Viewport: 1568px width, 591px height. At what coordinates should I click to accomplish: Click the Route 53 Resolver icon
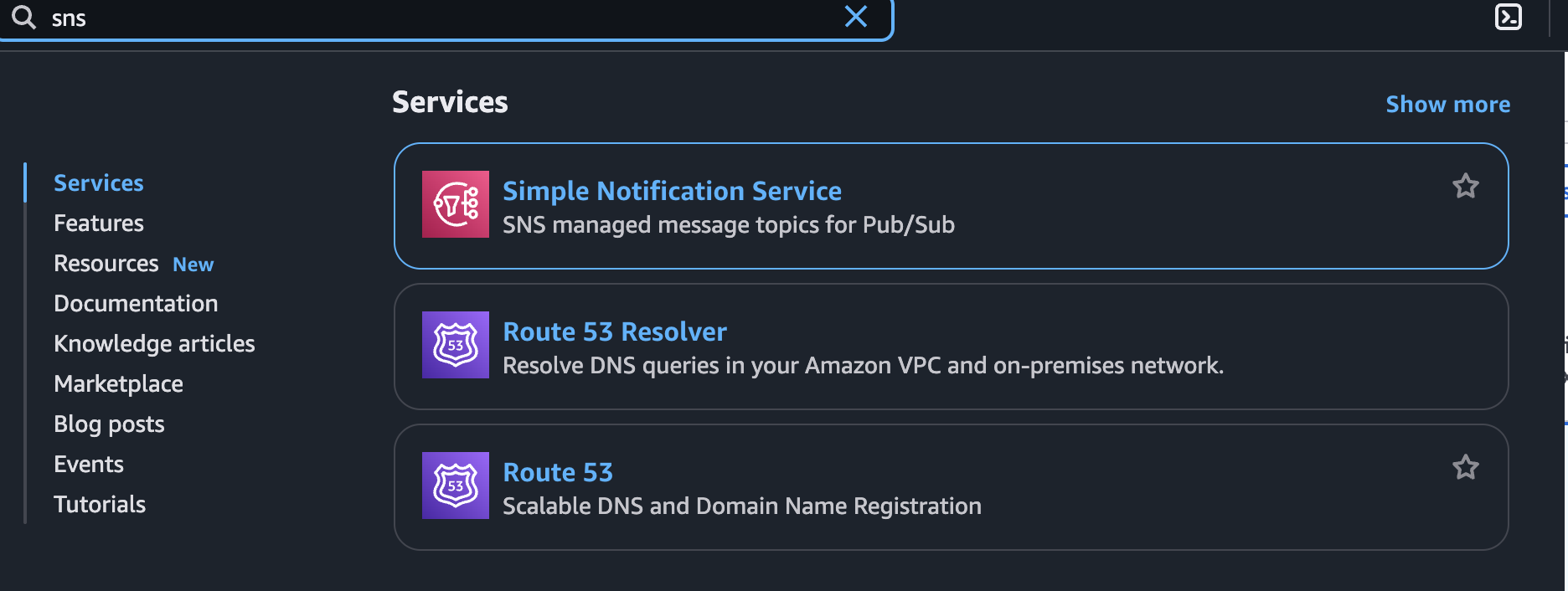(x=456, y=345)
